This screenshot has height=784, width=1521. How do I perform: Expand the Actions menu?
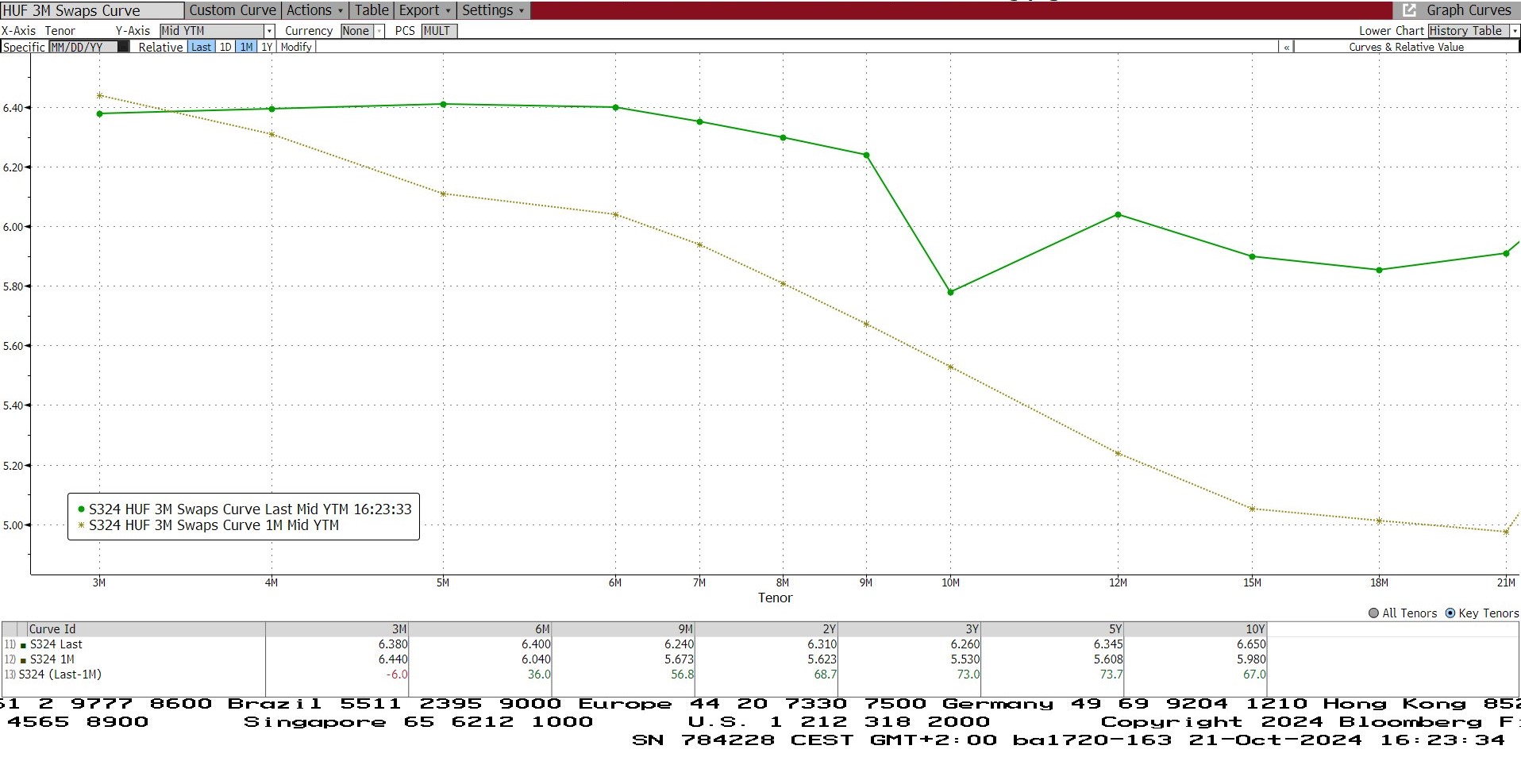coord(314,10)
